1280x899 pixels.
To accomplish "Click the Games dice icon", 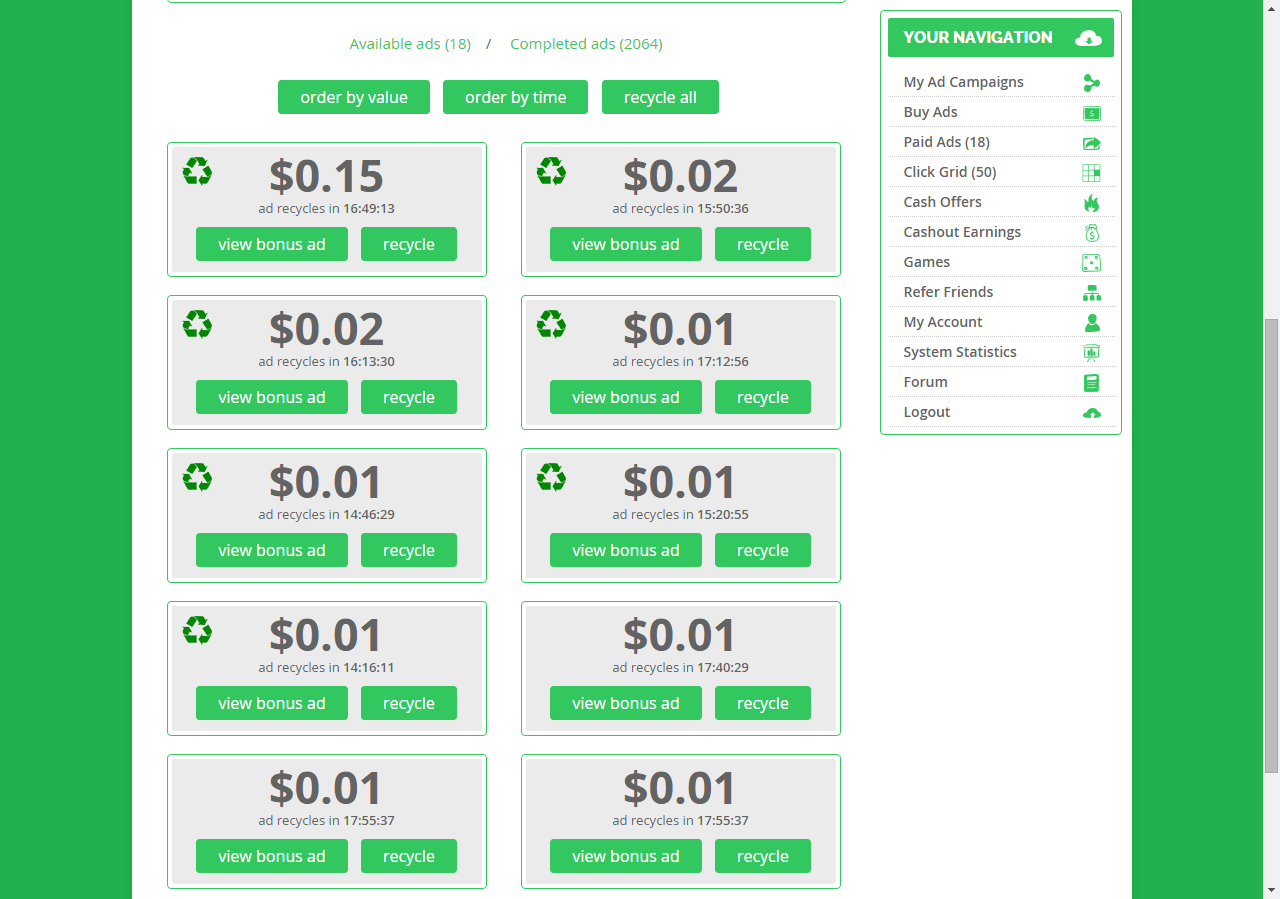I will (1091, 263).
